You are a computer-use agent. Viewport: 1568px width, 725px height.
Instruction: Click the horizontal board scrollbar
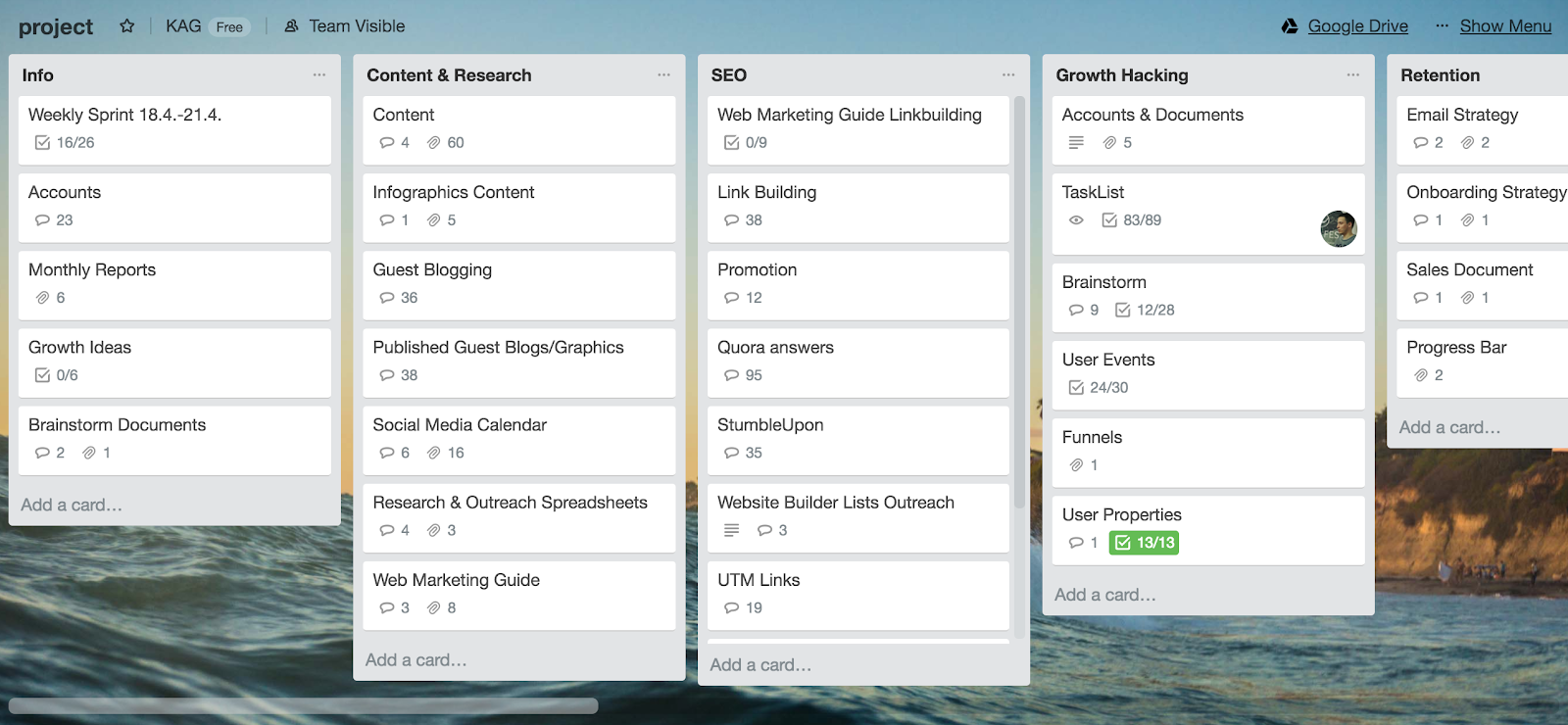click(x=304, y=705)
